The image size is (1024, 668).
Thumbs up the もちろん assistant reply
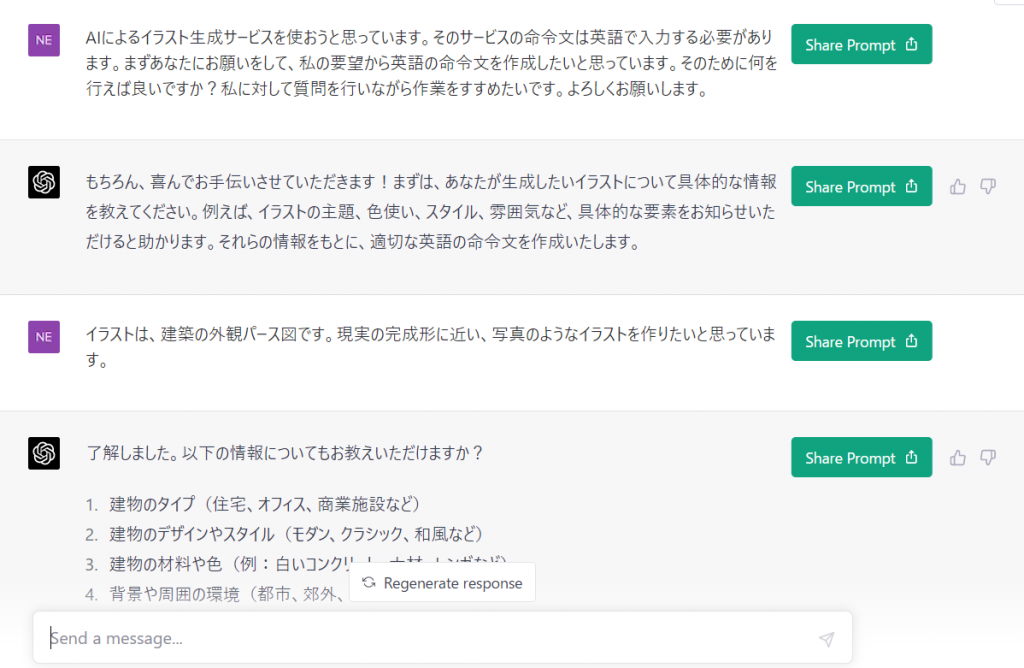pyautogui.click(x=957, y=187)
